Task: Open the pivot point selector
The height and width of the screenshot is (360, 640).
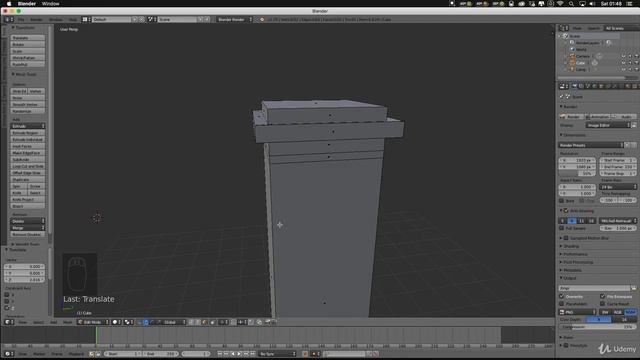Action: coord(129,322)
